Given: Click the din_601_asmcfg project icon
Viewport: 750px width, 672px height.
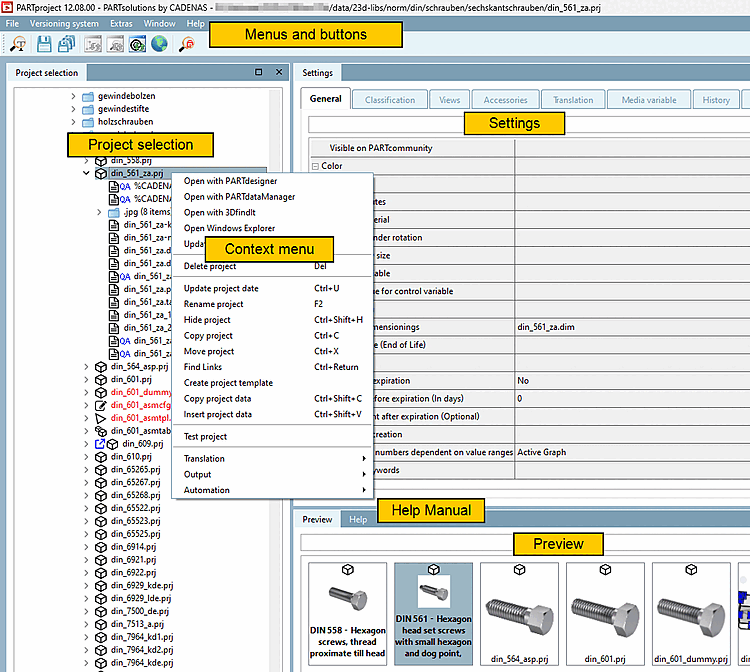Looking at the screenshot, I should coord(101,406).
